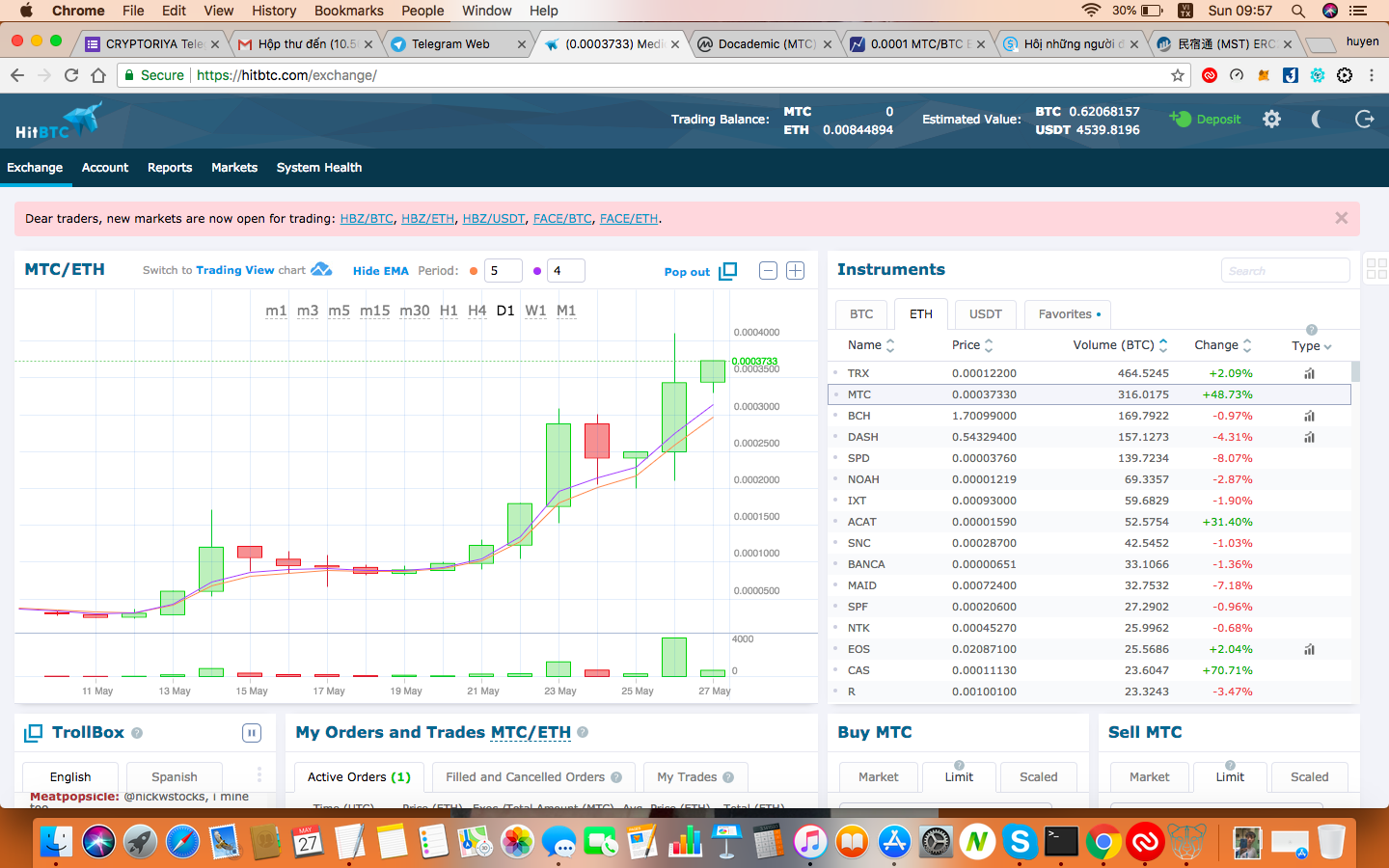The height and width of the screenshot is (868, 1389).
Task: Open Terminal from the dock
Action: pos(1061,841)
